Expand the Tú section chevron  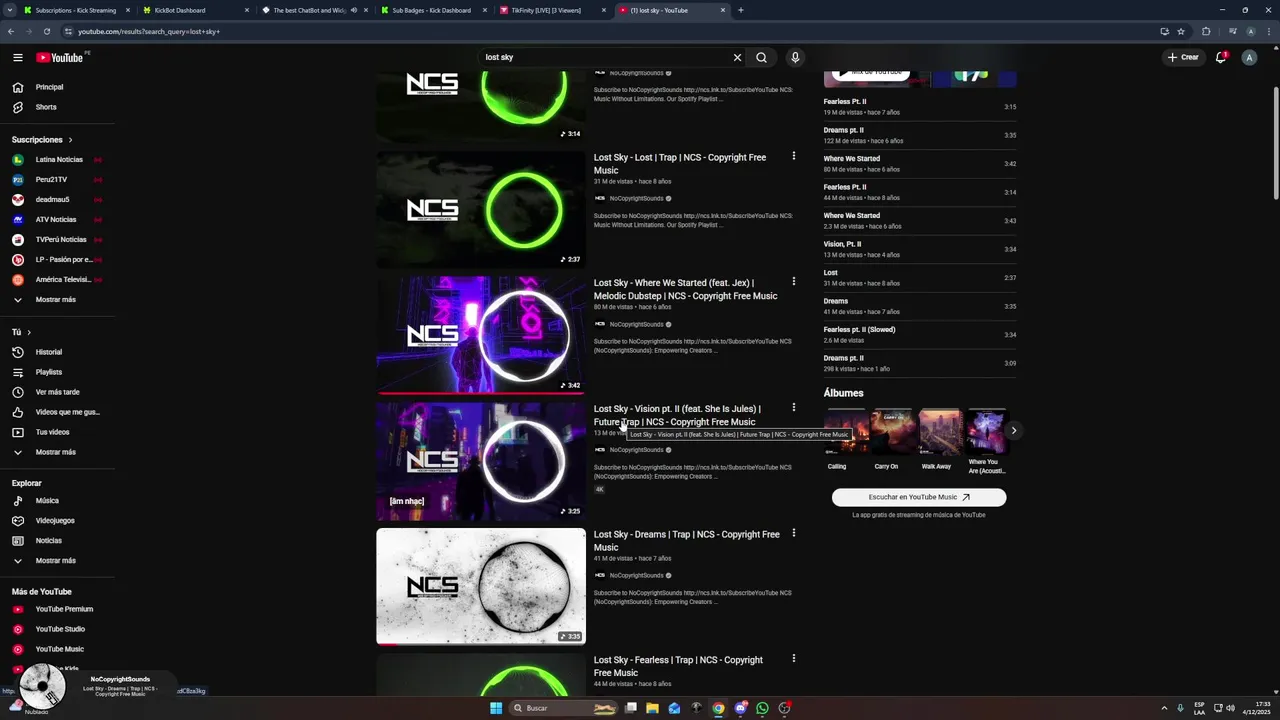pyautogui.click(x=29, y=332)
